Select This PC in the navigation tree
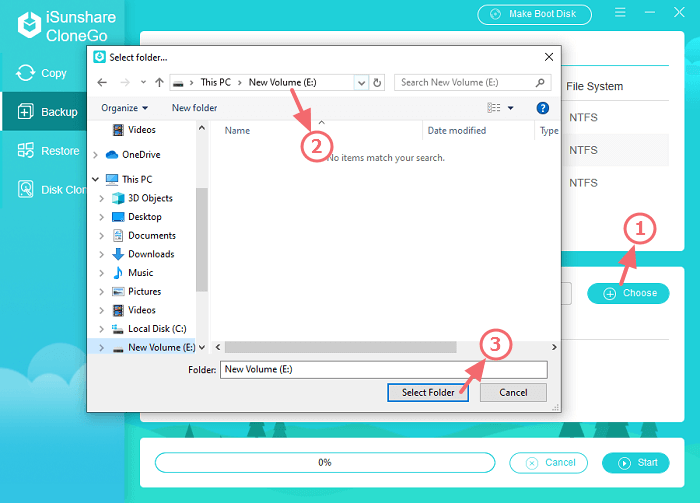Image resolution: width=700 pixels, height=503 pixels. (x=129, y=179)
